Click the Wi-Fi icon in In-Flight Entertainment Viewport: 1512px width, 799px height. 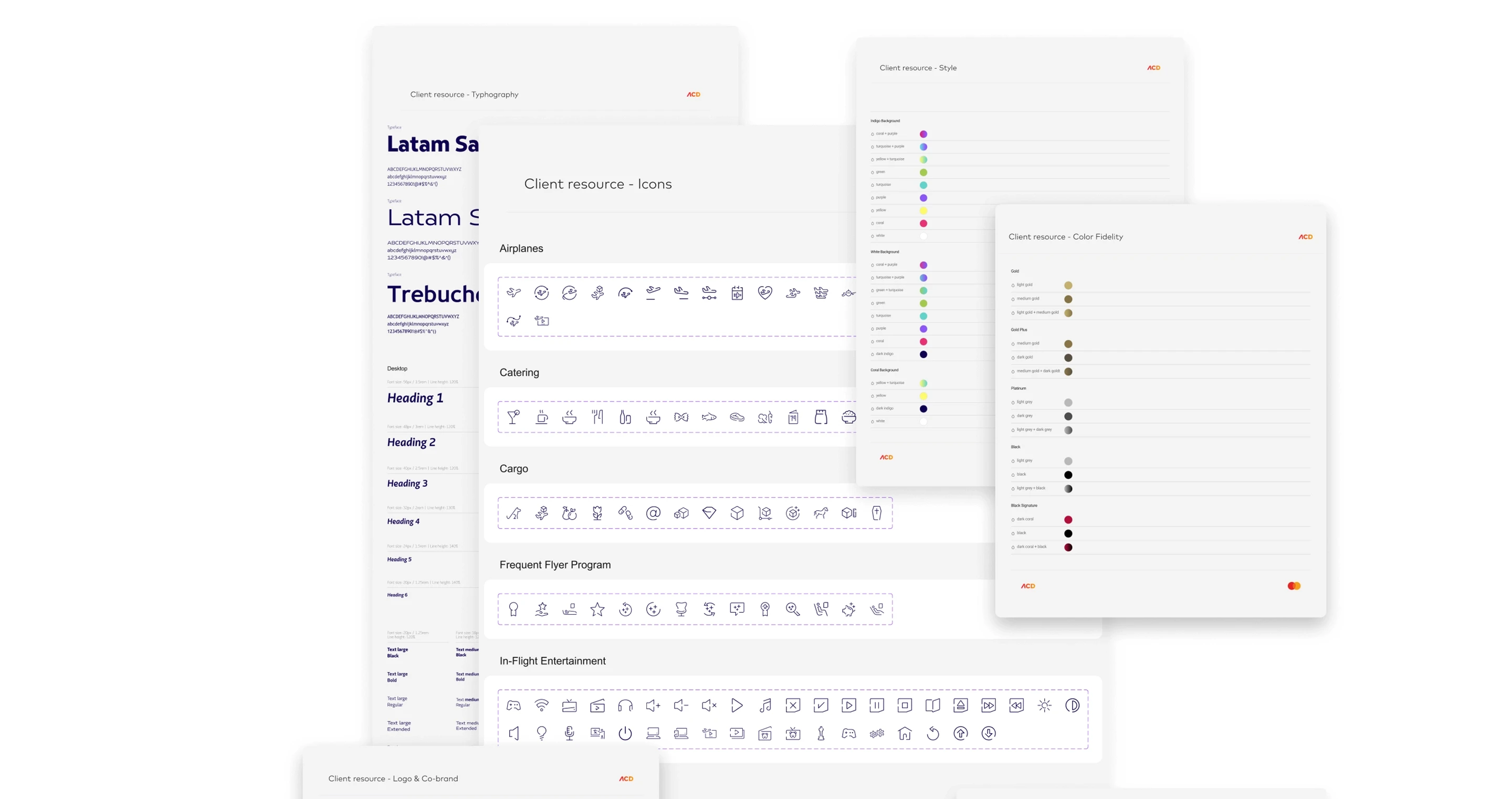[541, 706]
